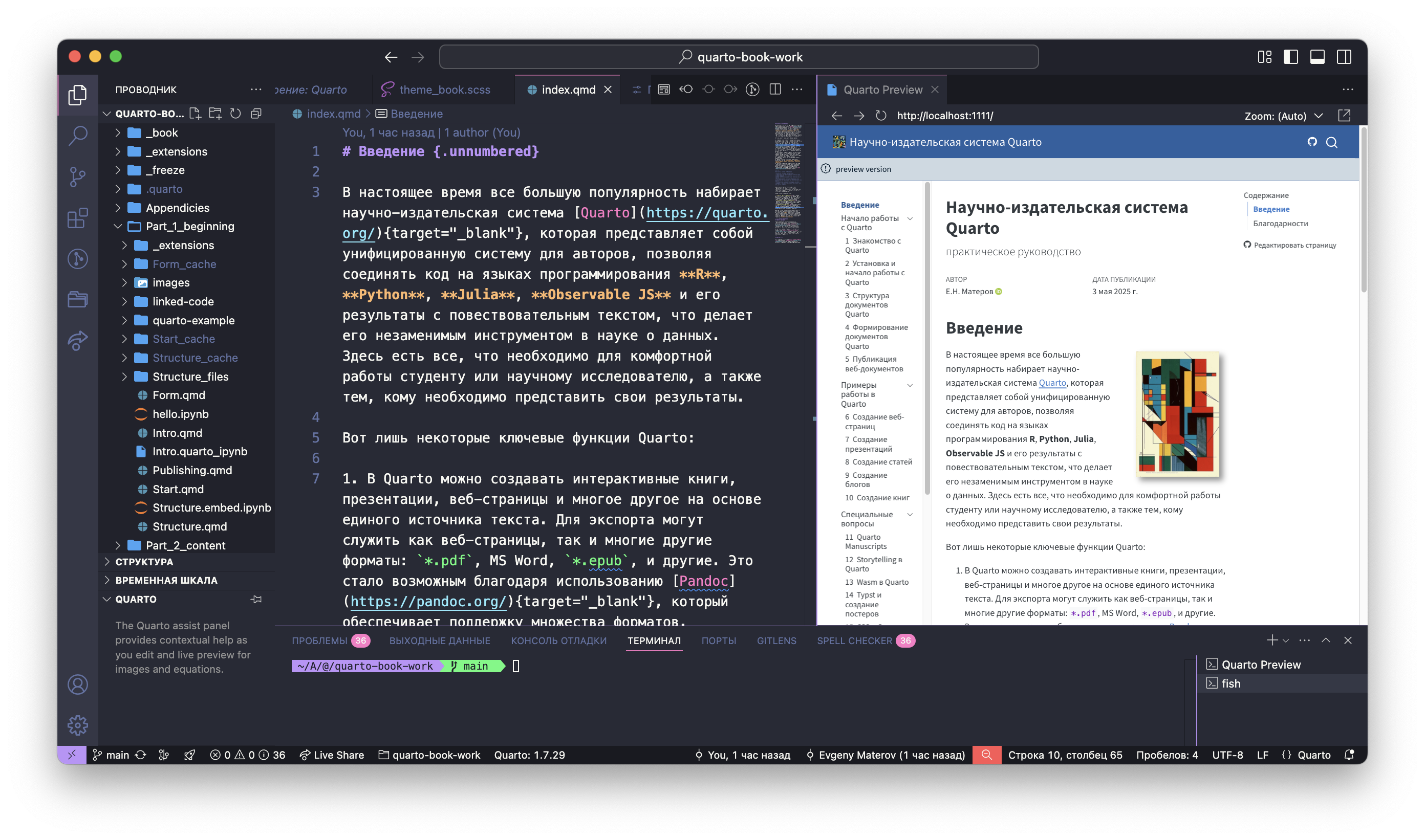Open editor More Actions ellipsis
The width and height of the screenshot is (1425, 840).
(x=797, y=90)
